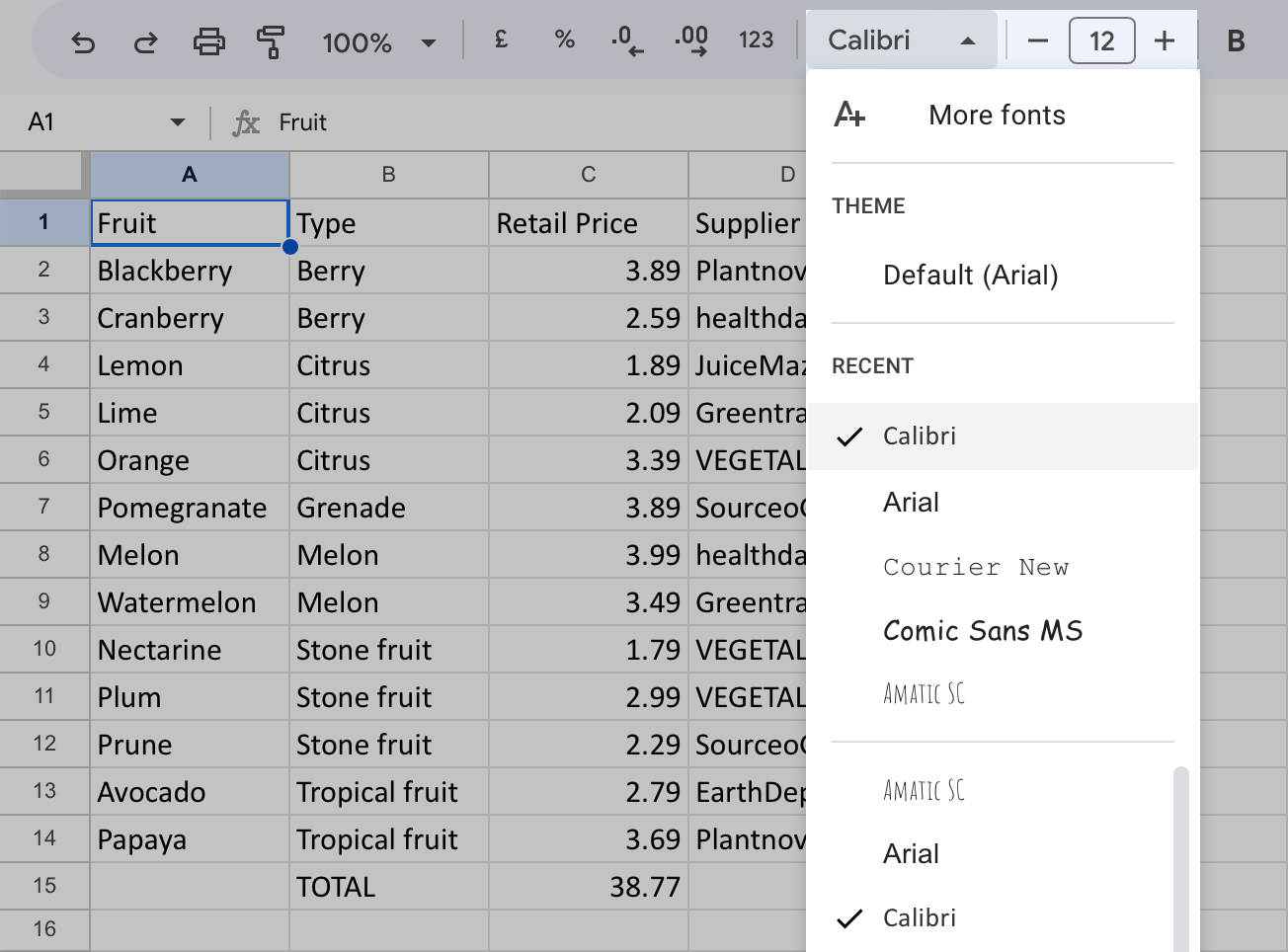
Task: Open More fonts option
Action: point(1003,116)
